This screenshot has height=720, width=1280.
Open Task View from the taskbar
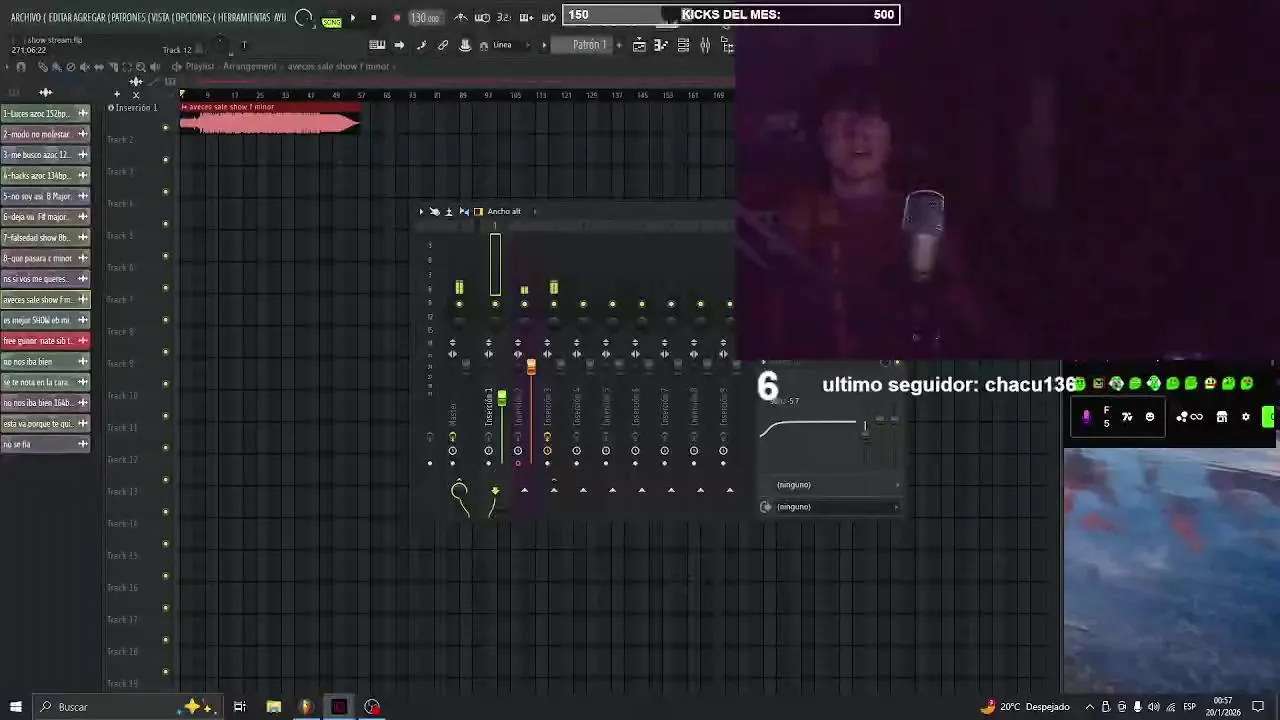[x=240, y=707]
